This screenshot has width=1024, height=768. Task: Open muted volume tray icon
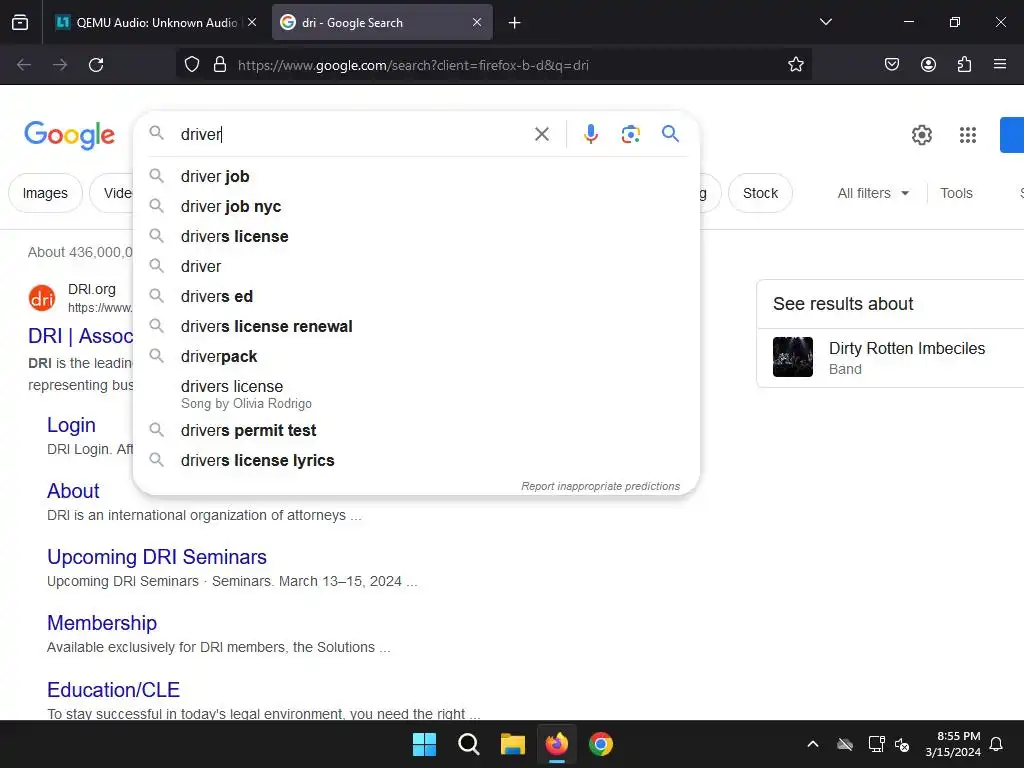[902, 744]
